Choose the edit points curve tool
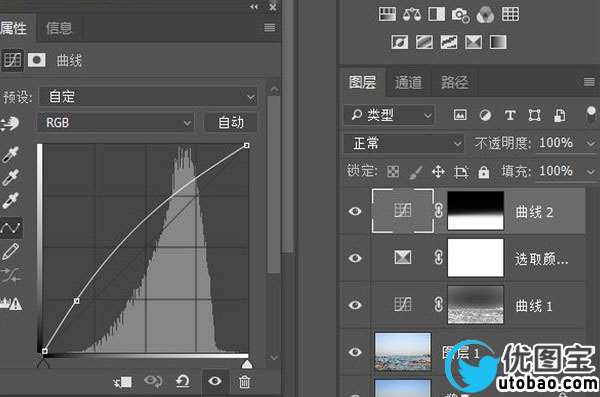The image size is (600, 397). tap(11, 228)
